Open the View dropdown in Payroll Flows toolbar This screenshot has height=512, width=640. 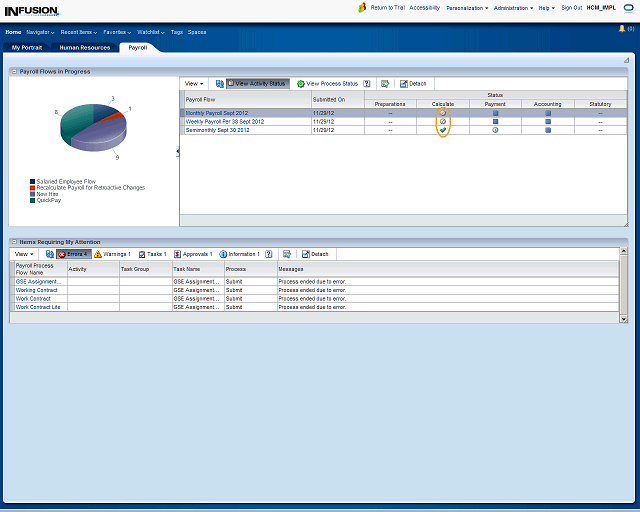[x=194, y=84]
